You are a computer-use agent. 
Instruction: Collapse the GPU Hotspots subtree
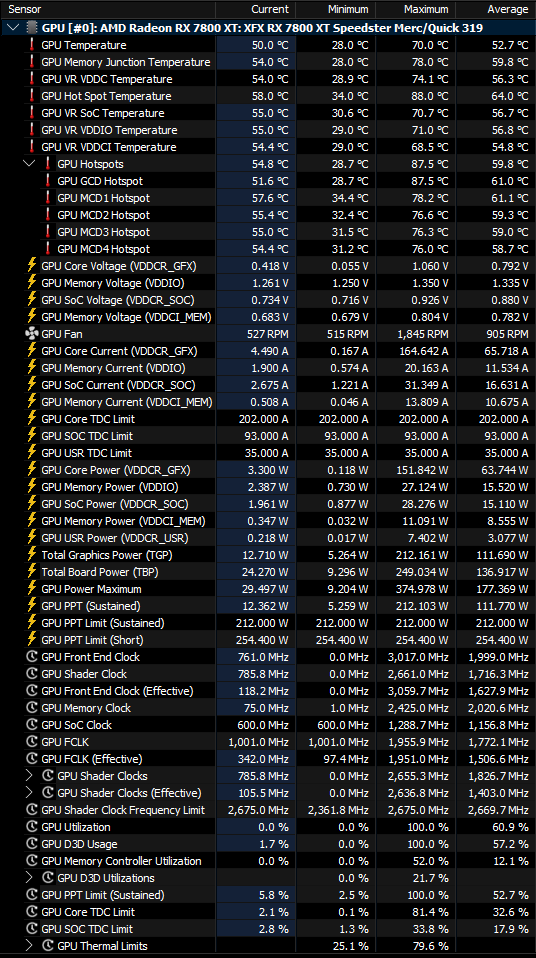(29, 164)
